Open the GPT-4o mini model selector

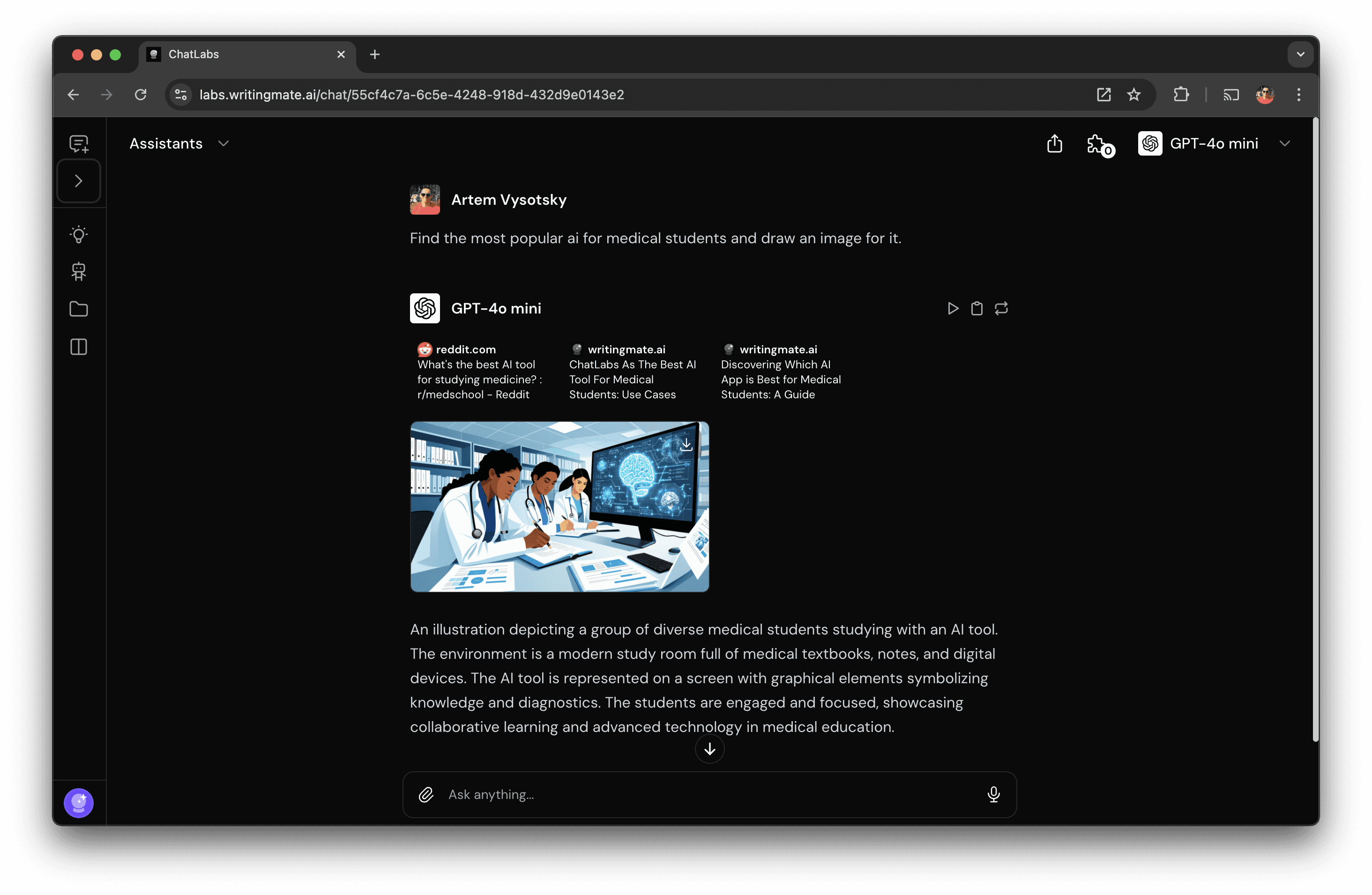pyautogui.click(x=1215, y=143)
